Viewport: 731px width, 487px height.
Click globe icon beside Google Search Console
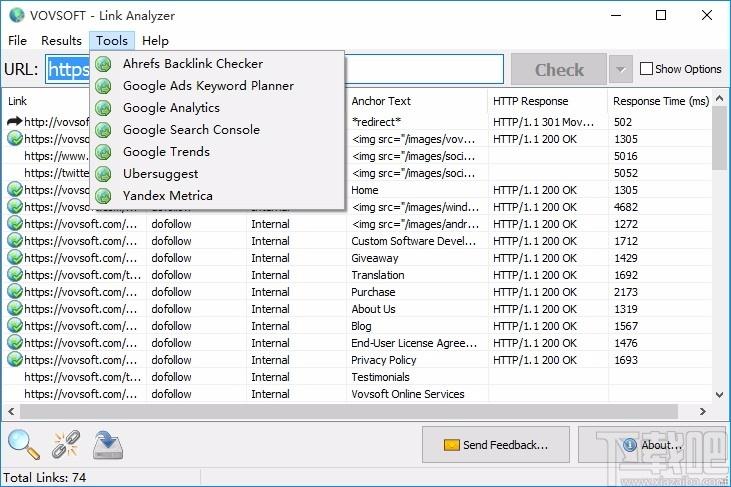pos(103,130)
